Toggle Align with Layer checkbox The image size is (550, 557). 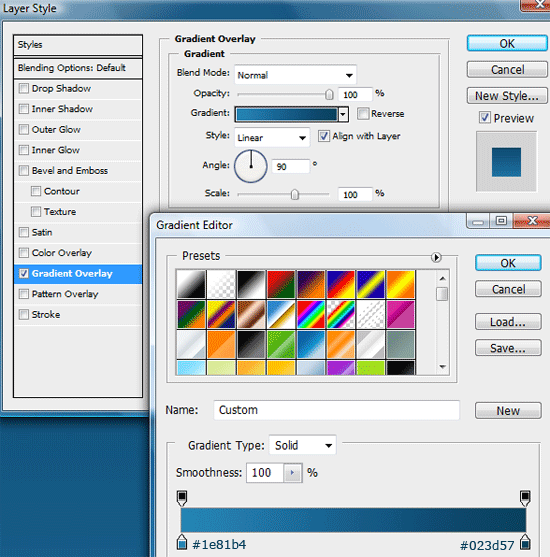click(324, 136)
